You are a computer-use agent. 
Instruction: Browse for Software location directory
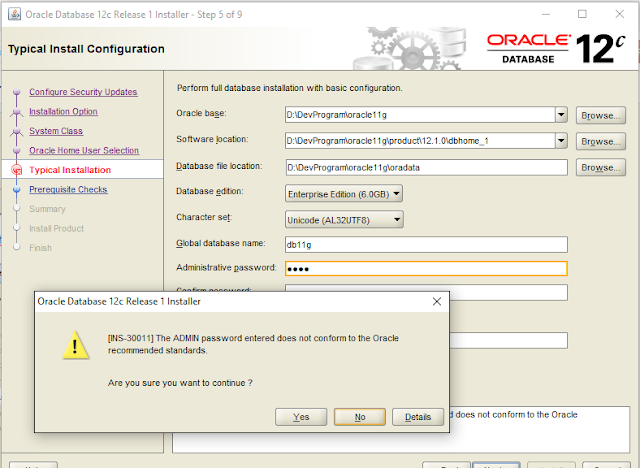click(x=600, y=142)
